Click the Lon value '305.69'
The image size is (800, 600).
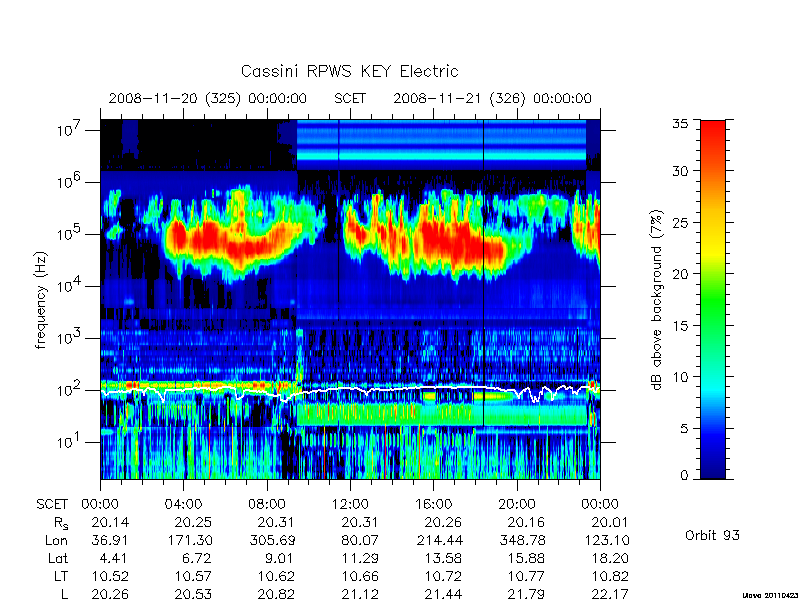pos(271,540)
